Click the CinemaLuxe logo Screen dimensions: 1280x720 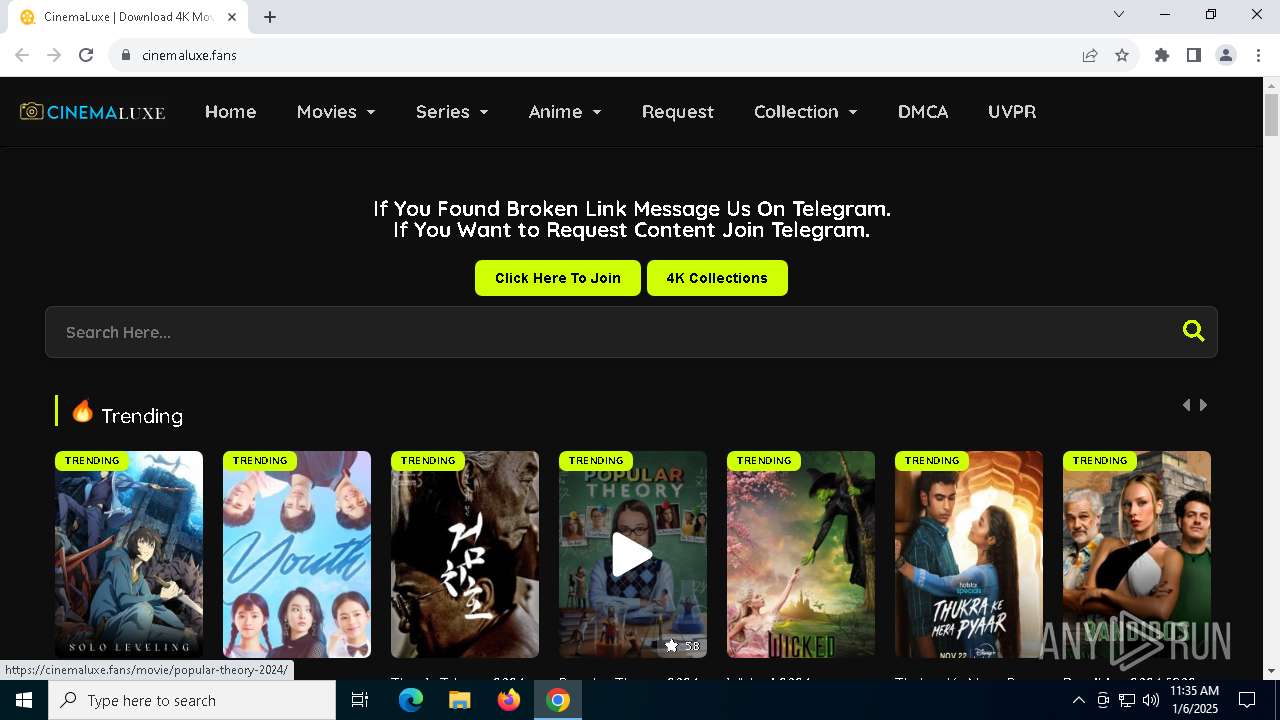(x=92, y=112)
